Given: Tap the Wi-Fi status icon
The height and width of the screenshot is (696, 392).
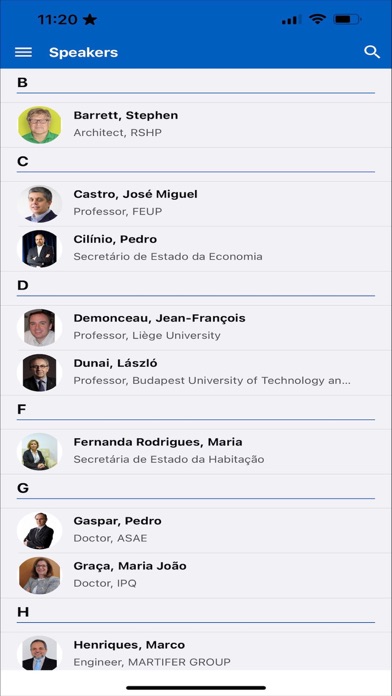Looking at the screenshot, I should [x=317, y=20].
